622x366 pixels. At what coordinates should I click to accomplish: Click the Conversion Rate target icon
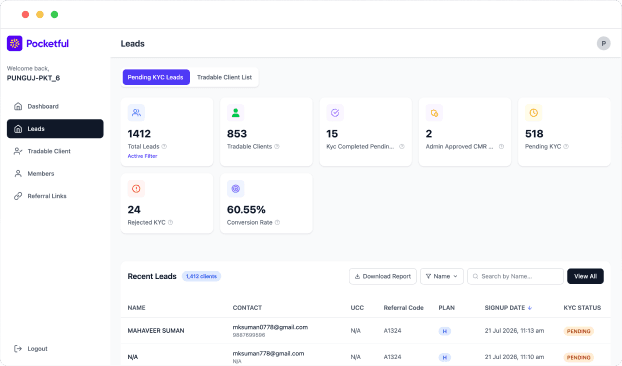pos(236,189)
